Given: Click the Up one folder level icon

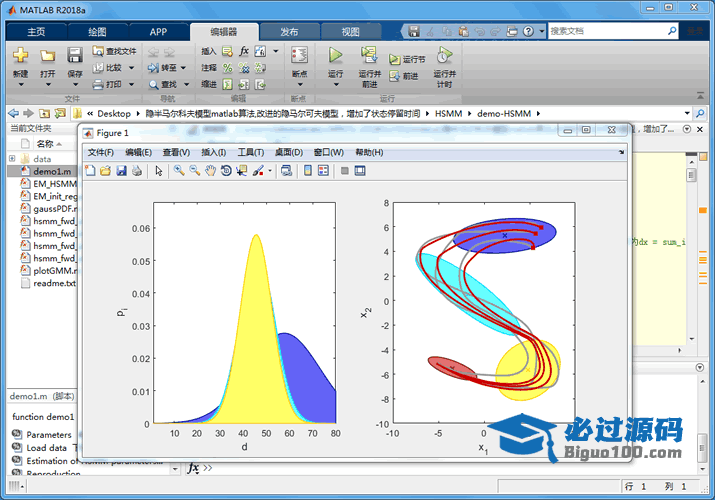Looking at the screenshot, I should click(x=44, y=113).
